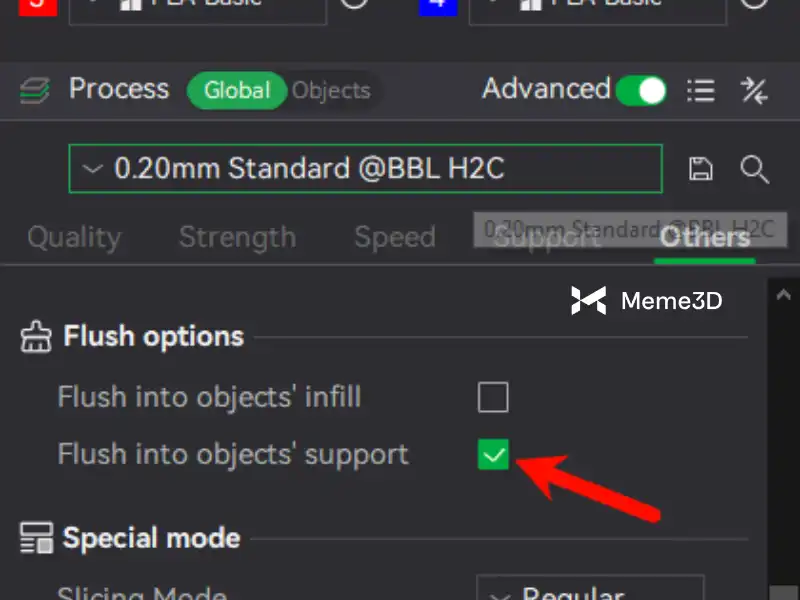This screenshot has height=600, width=800.
Task: Open the compare presets icon
Action: tap(754, 91)
